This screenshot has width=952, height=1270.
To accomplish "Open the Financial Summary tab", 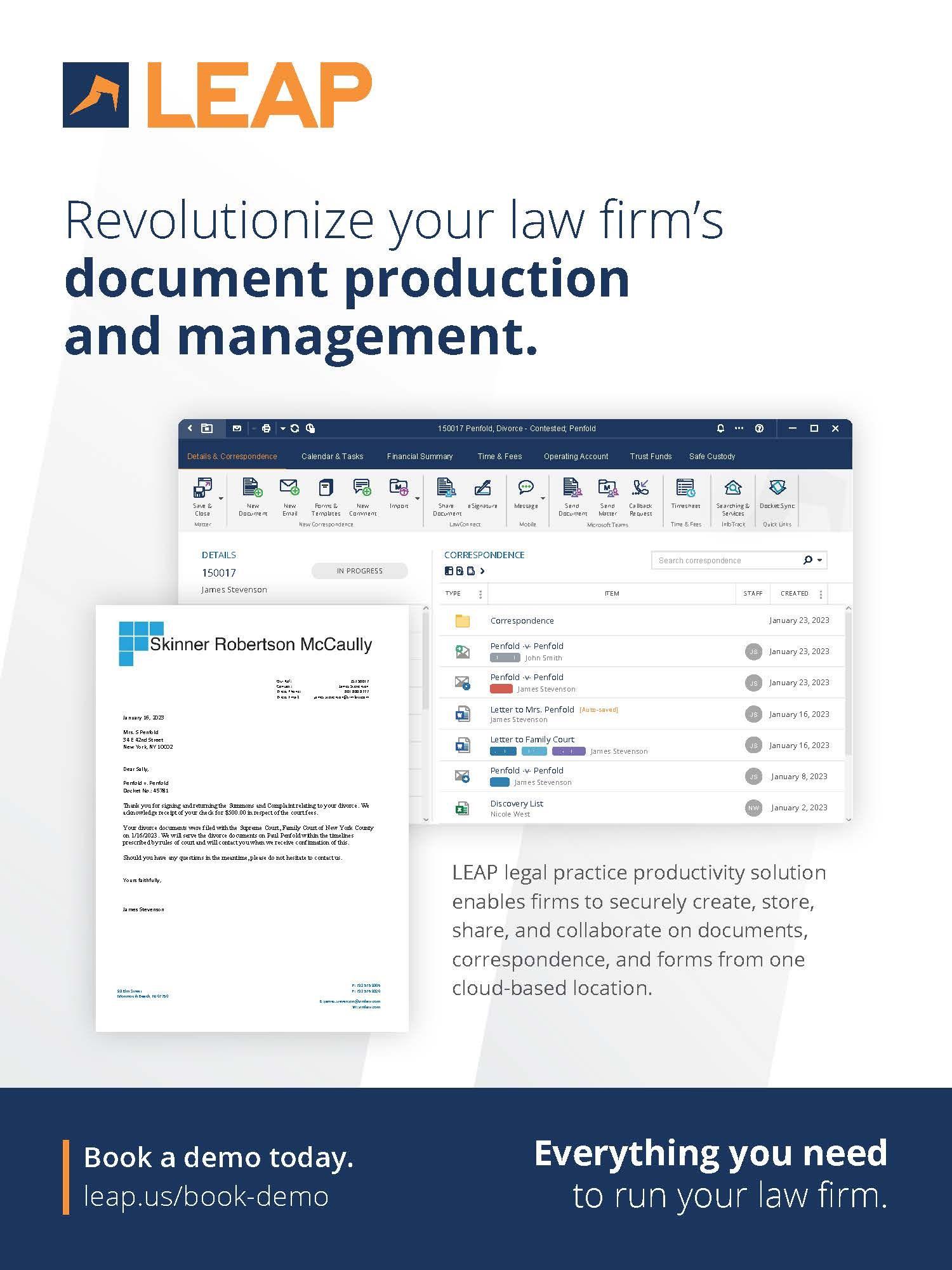I will [x=420, y=456].
